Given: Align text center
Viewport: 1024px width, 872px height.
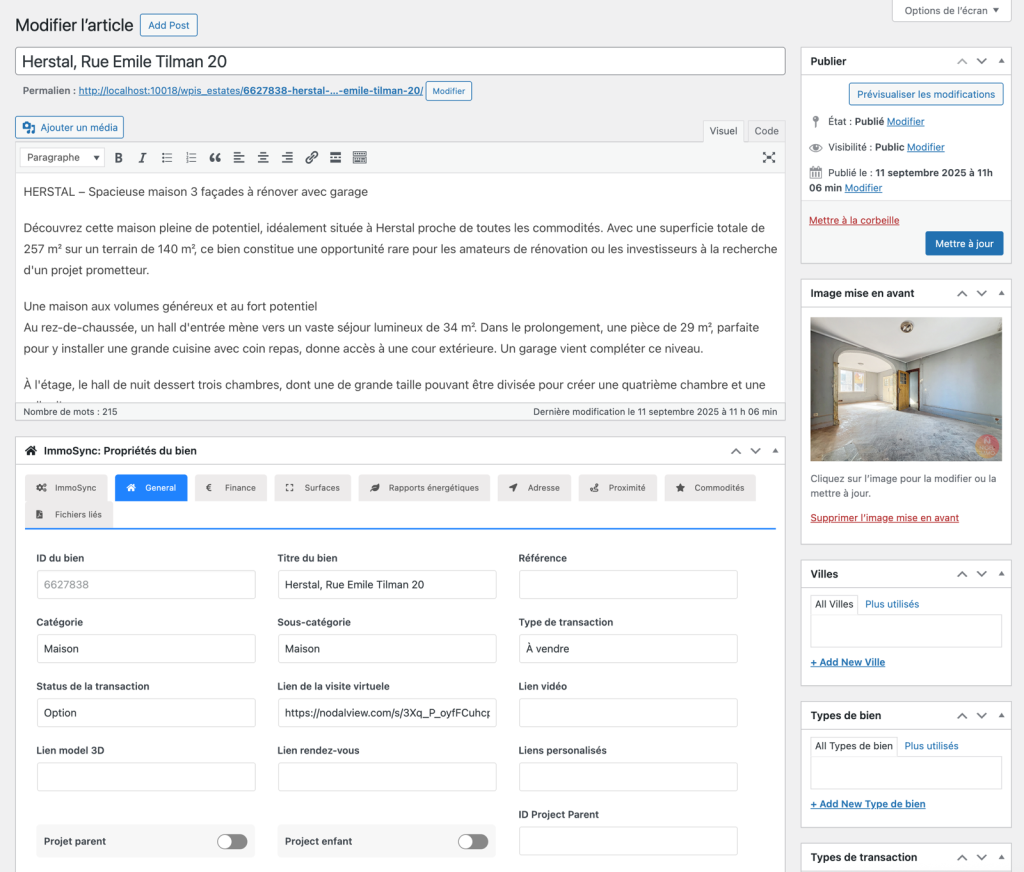Looking at the screenshot, I should pos(263,157).
